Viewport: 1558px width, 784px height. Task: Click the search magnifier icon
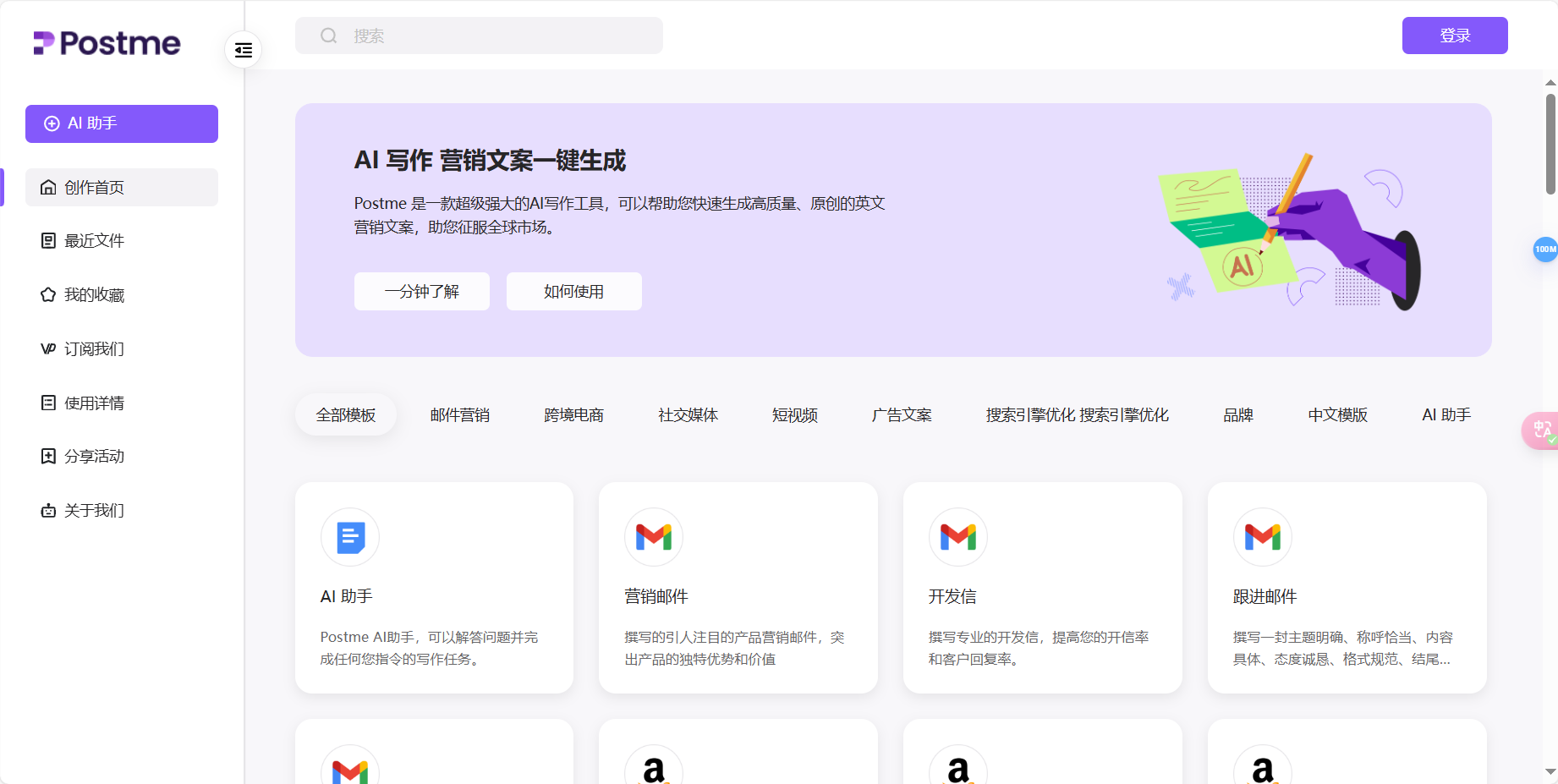tap(329, 36)
